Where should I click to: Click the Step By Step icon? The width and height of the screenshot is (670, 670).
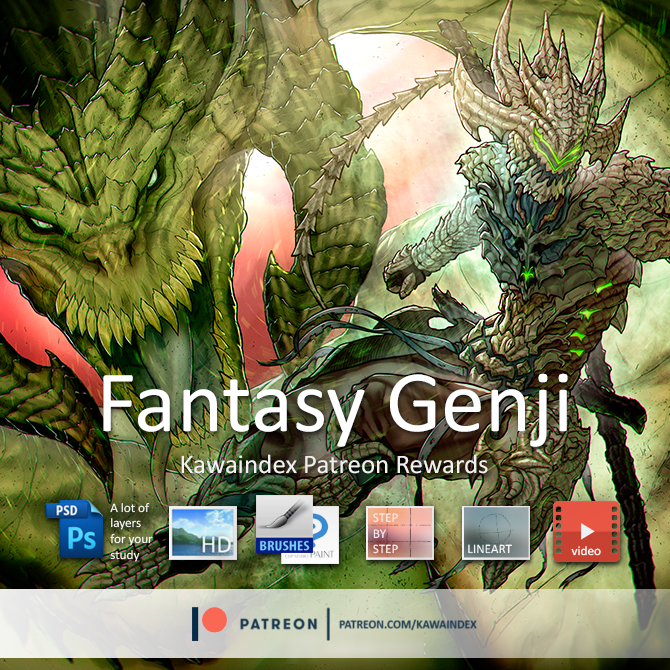(400, 532)
